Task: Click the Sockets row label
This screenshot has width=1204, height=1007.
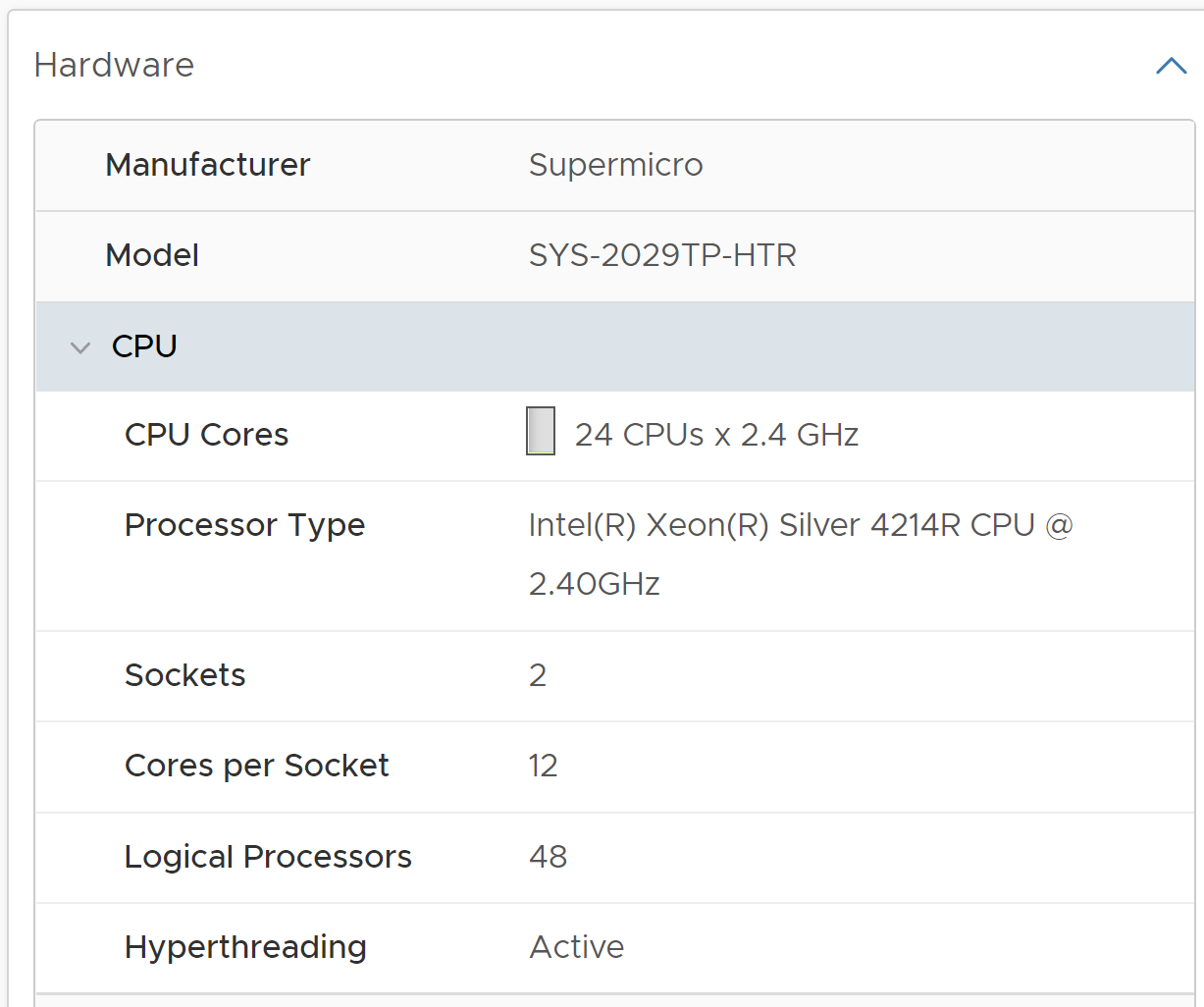Action: [184, 675]
